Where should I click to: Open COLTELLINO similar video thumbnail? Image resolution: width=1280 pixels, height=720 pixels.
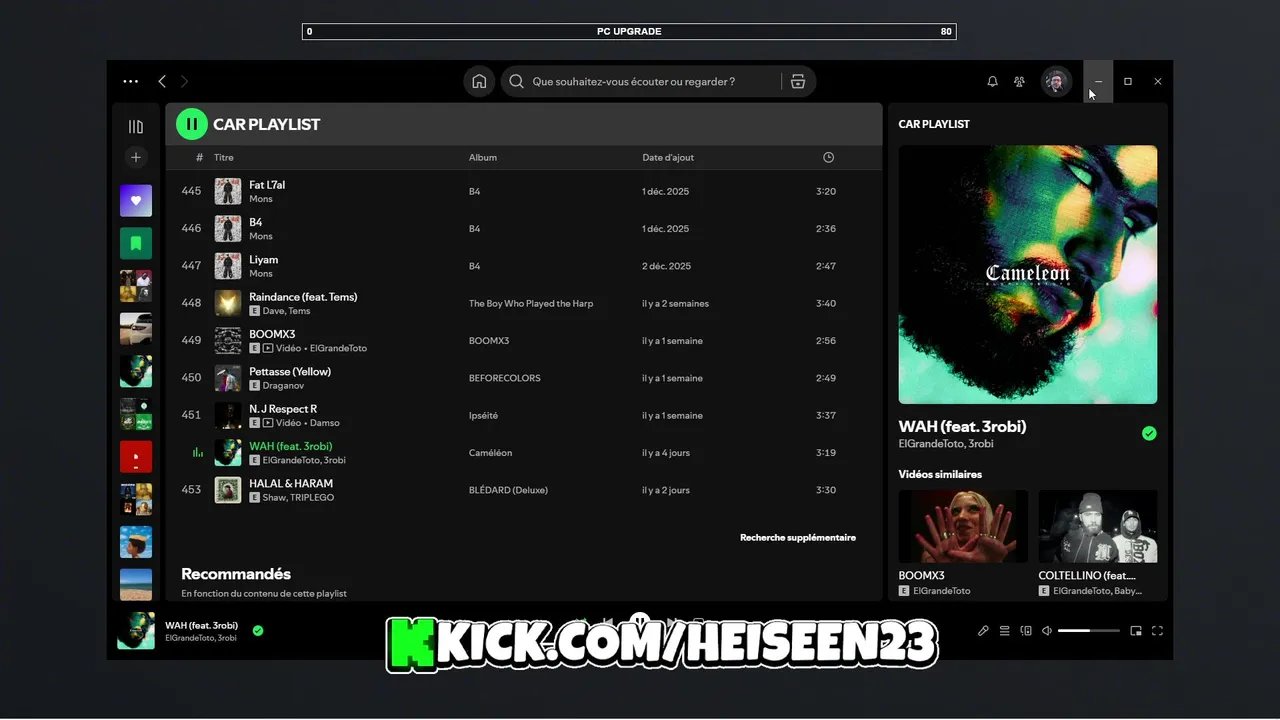tap(1098, 526)
